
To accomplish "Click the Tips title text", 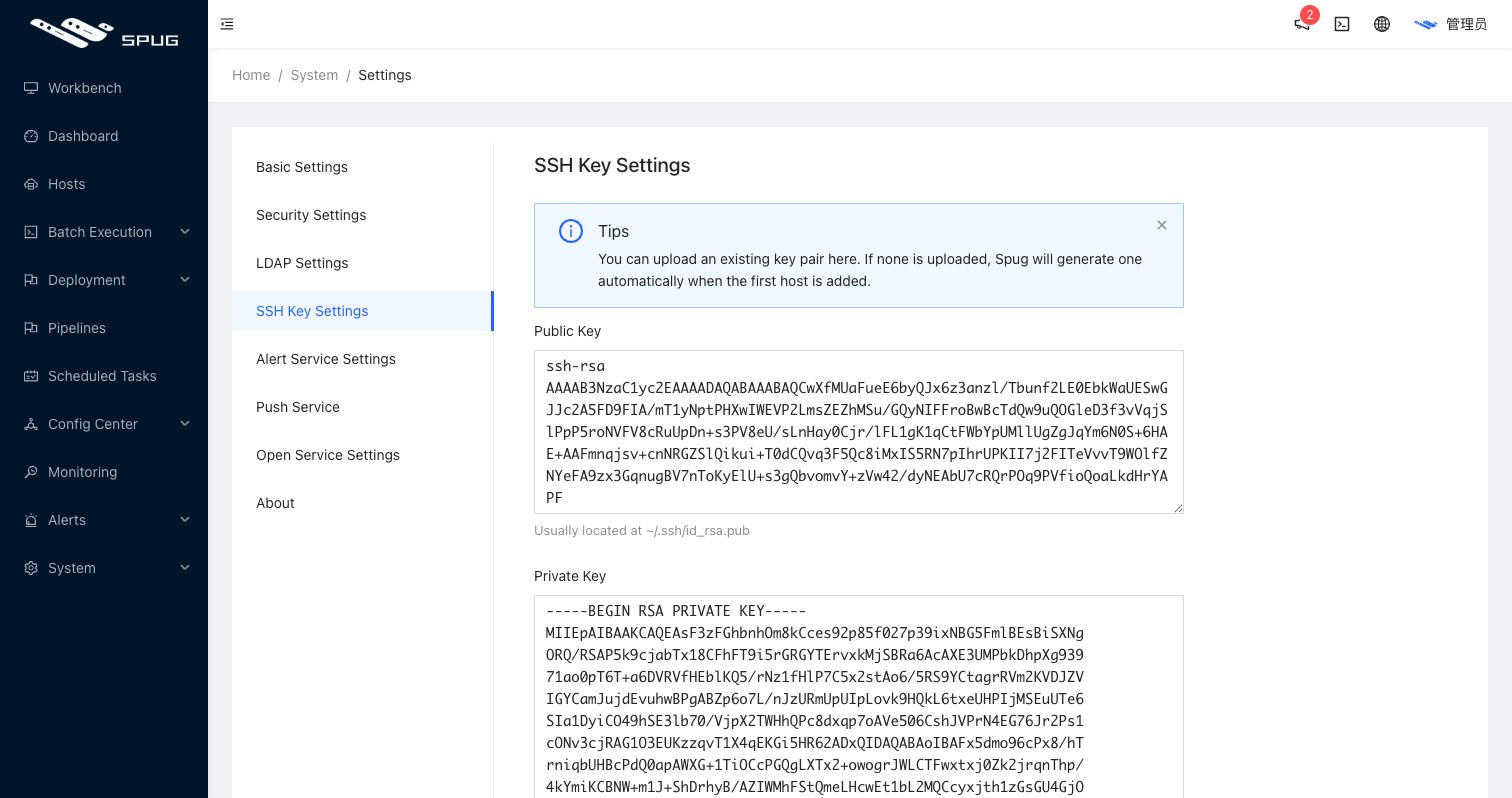I will (613, 231).
